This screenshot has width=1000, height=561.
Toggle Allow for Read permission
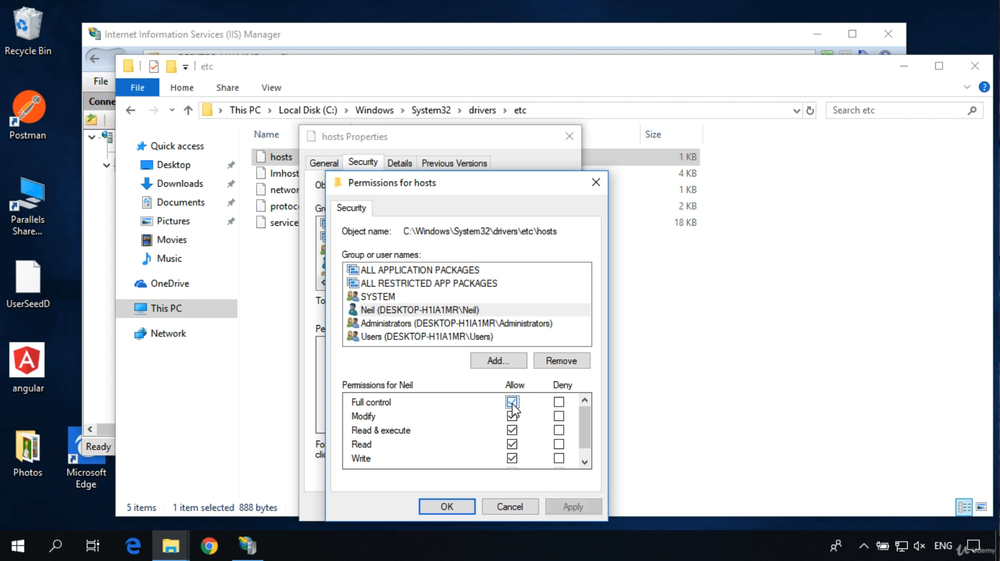pyautogui.click(x=512, y=444)
